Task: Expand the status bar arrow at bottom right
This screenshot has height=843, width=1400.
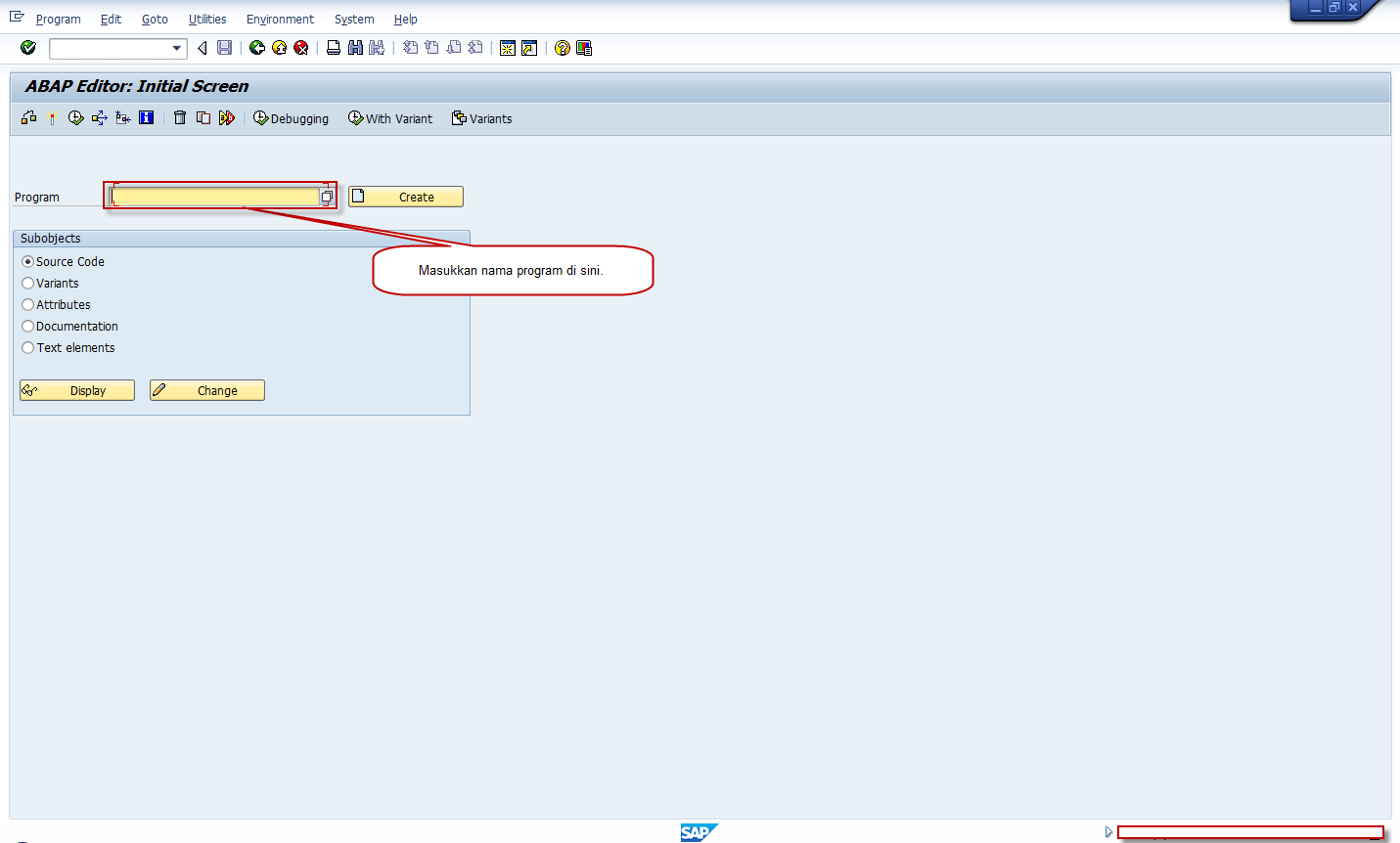Action: pos(1107,832)
